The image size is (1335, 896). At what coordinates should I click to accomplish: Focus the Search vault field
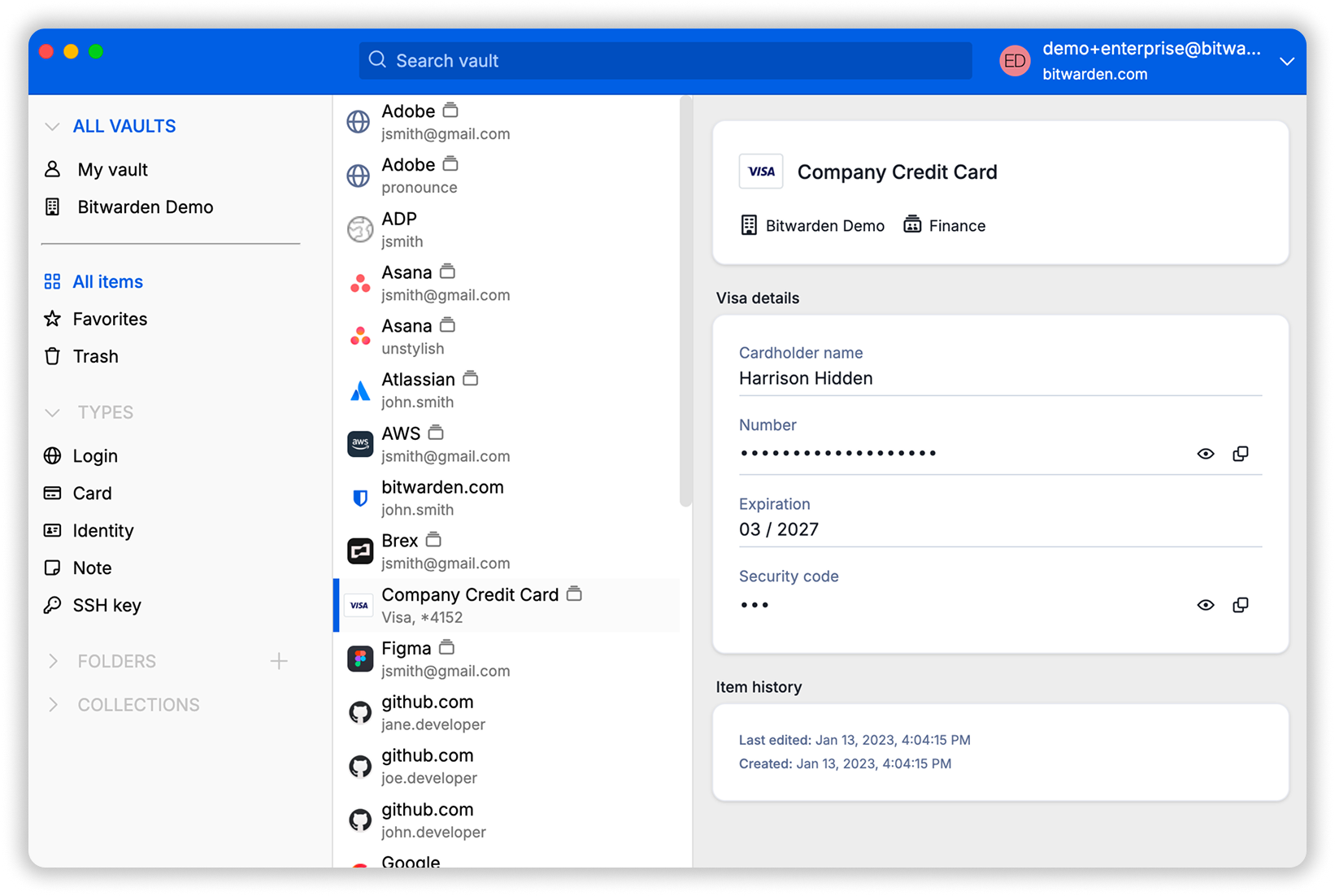(x=665, y=61)
